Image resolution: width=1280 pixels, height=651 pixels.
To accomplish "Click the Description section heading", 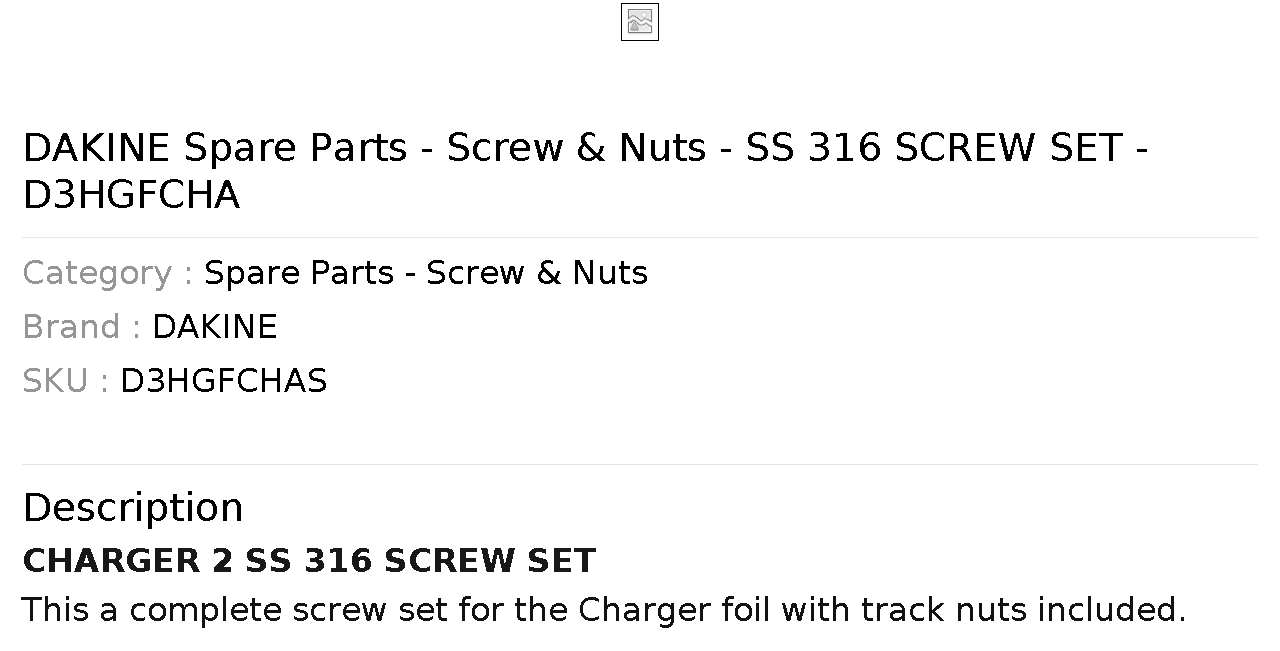I will coord(133,508).
